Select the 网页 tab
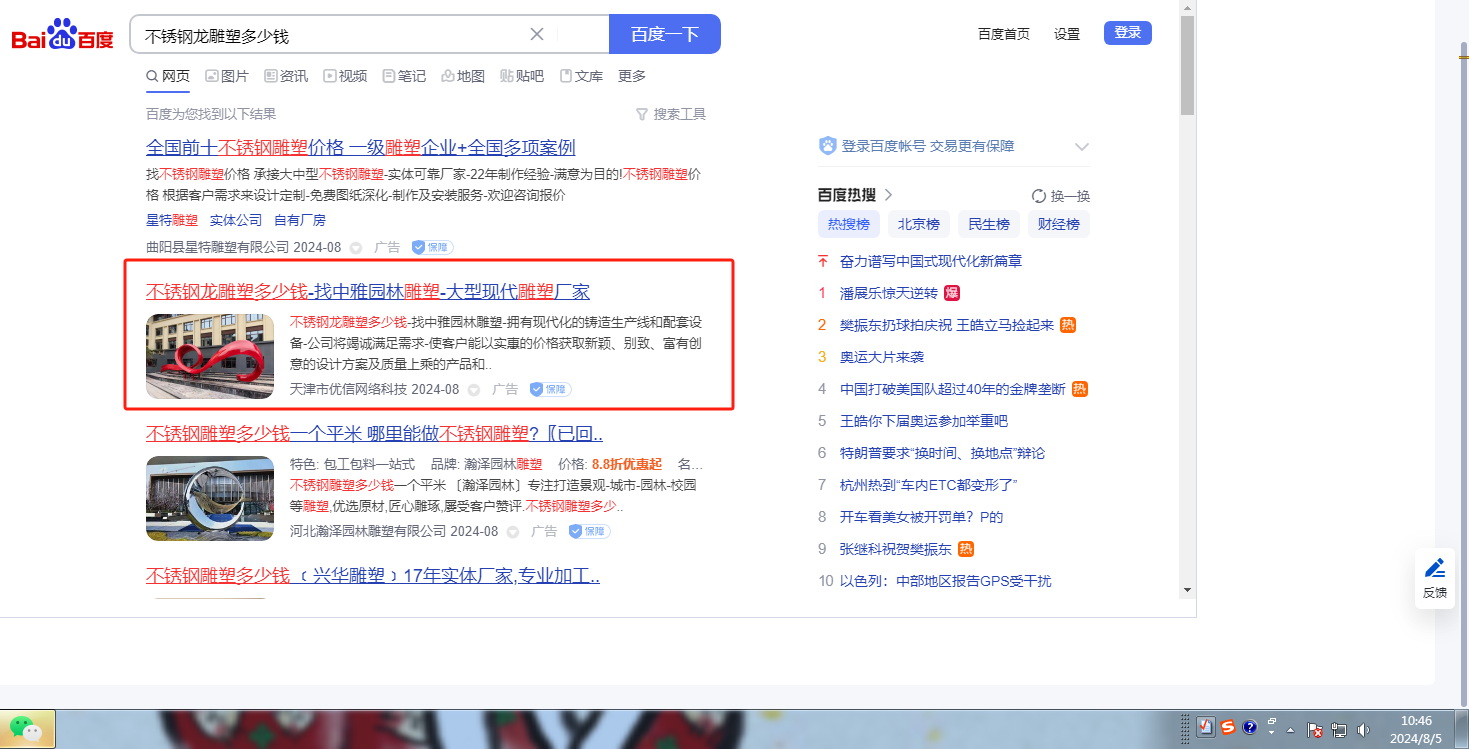Image resolution: width=1469 pixels, height=749 pixels. 168,76
